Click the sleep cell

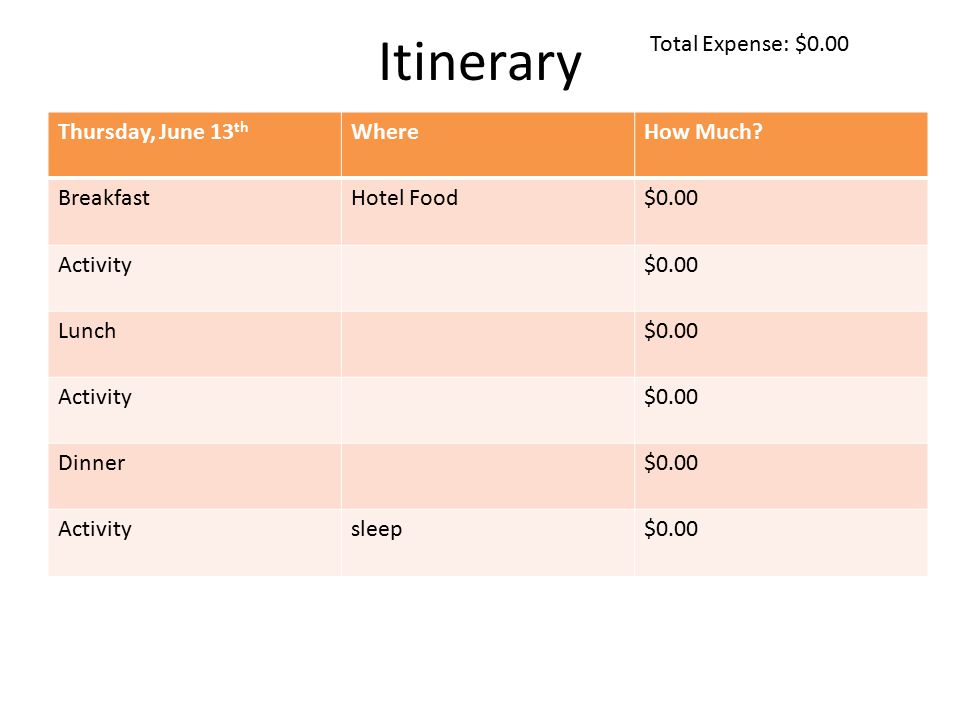pos(488,542)
